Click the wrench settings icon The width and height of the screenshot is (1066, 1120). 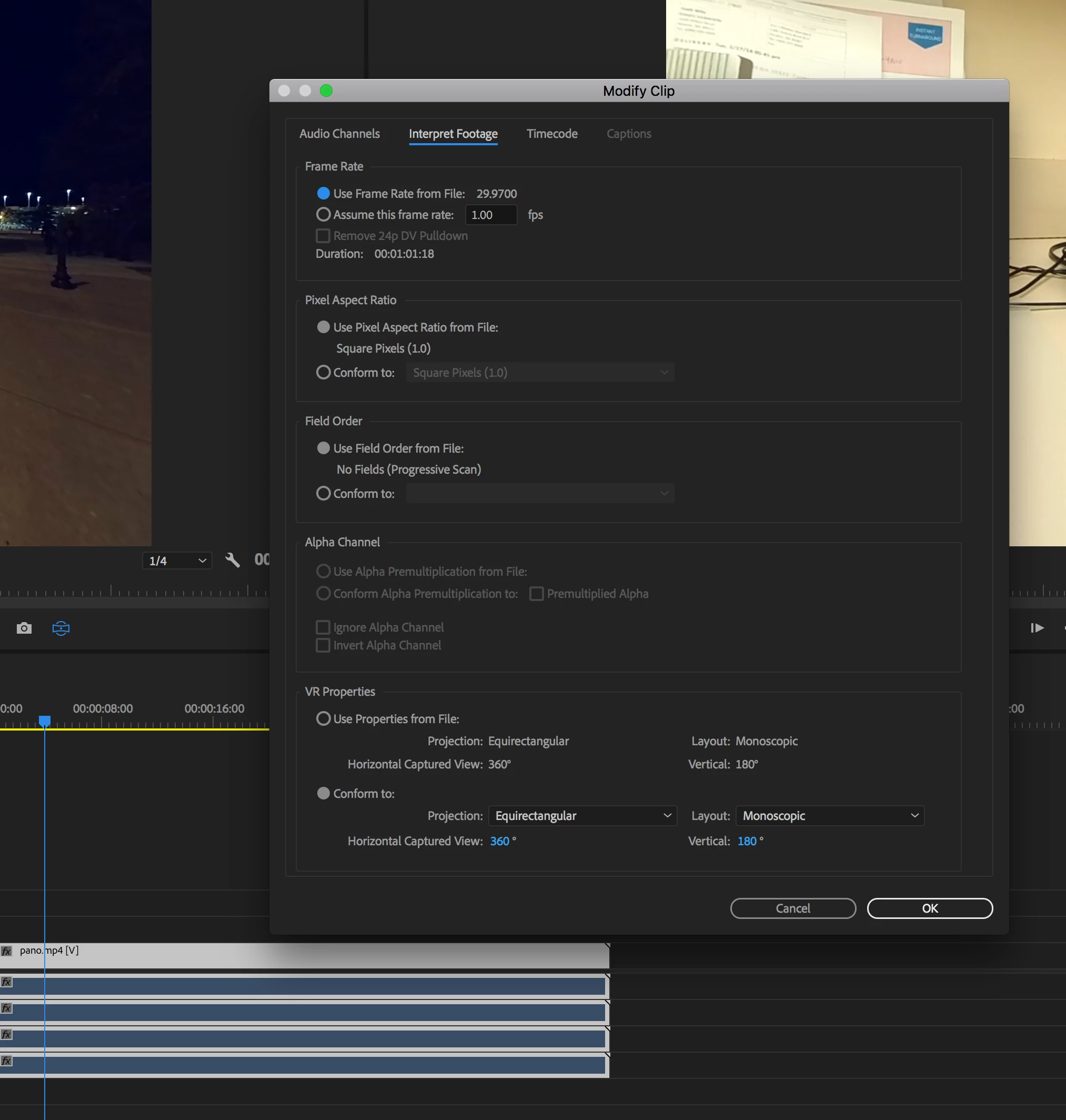(x=233, y=560)
